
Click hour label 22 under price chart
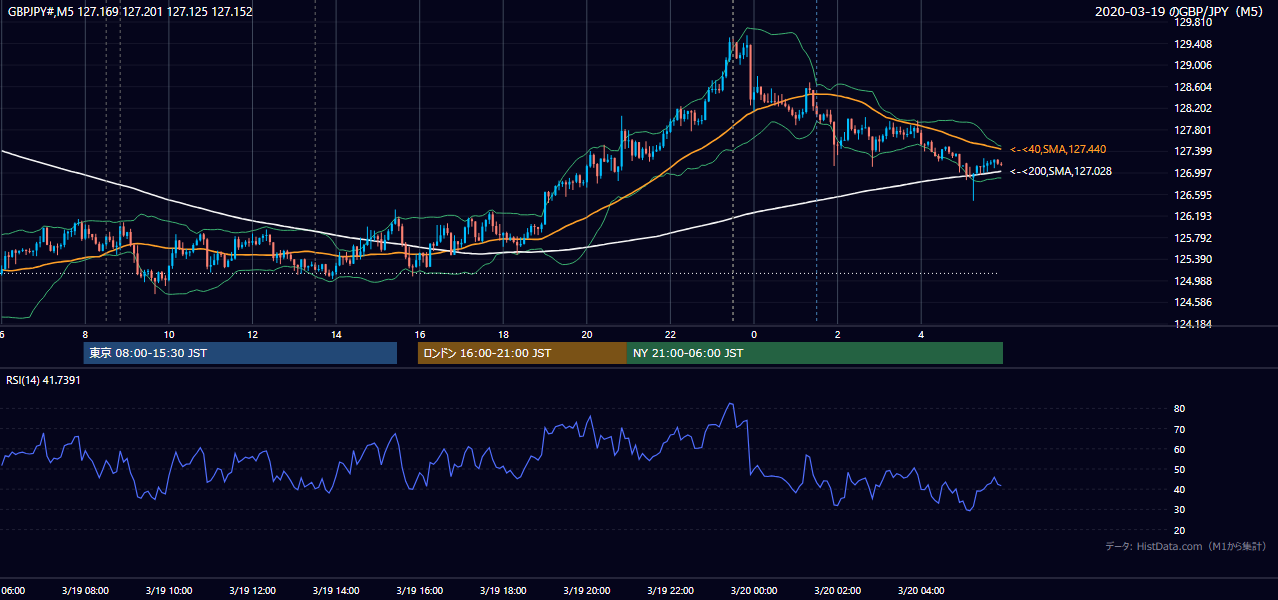(670, 335)
